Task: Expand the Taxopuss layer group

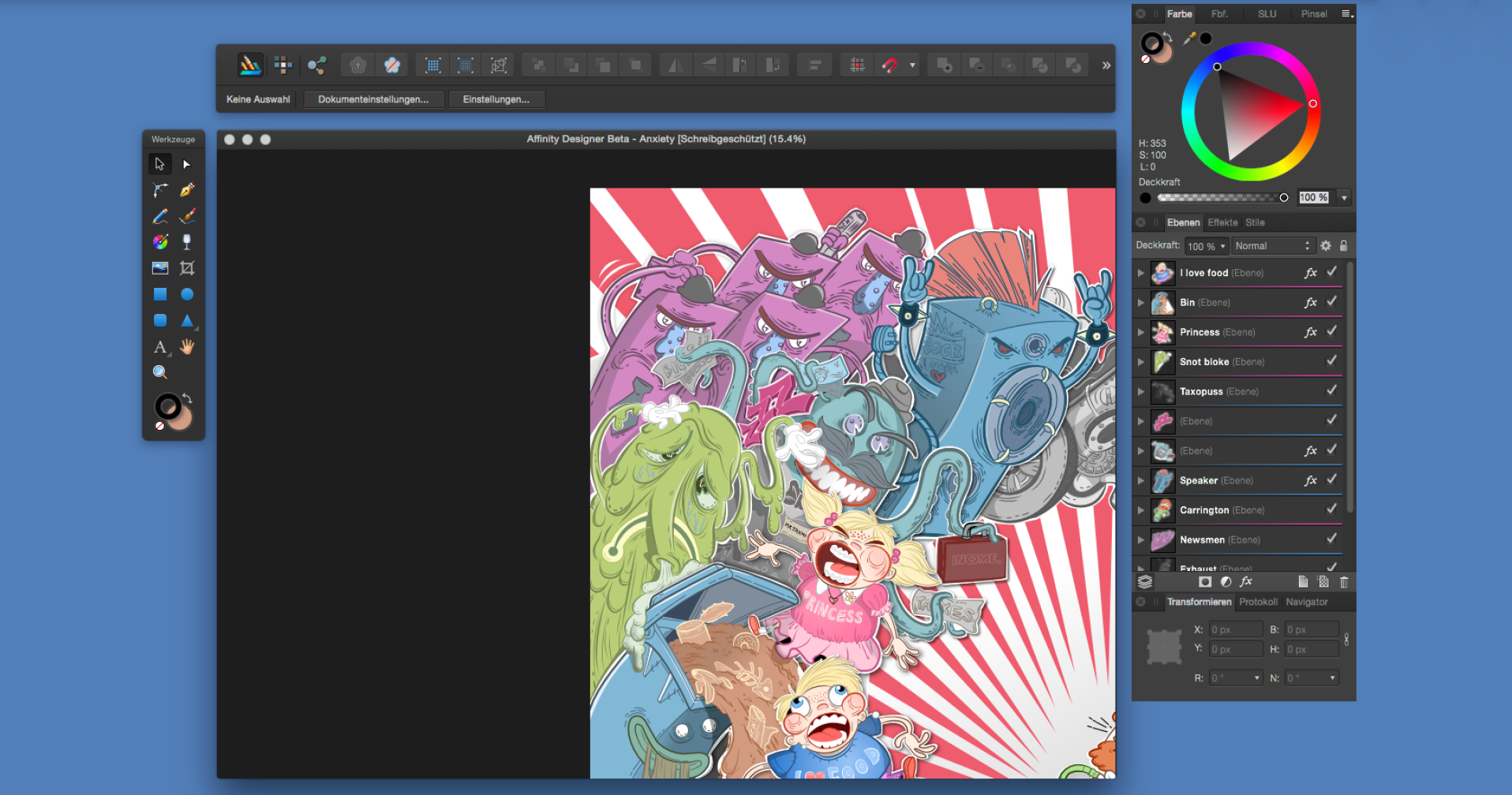Action: (x=1141, y=392)
